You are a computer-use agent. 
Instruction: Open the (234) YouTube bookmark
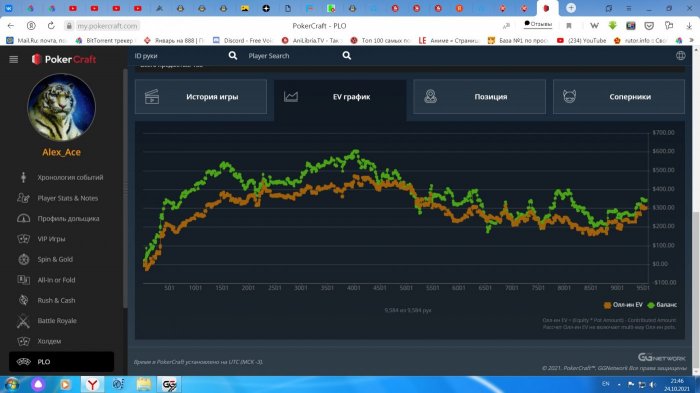582,40
